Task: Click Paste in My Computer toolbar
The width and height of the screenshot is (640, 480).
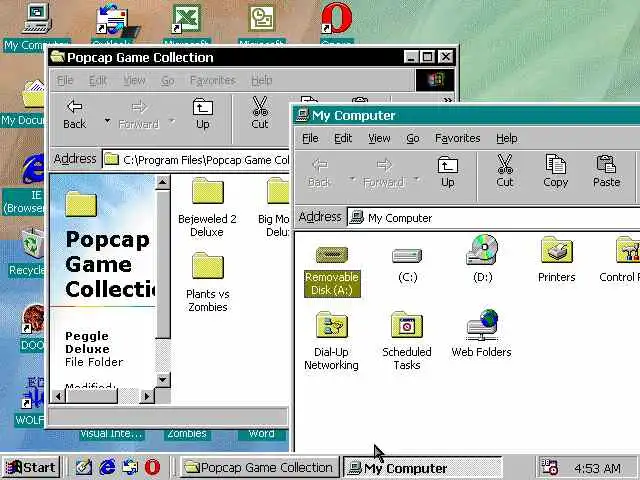Action: [607, 172]
